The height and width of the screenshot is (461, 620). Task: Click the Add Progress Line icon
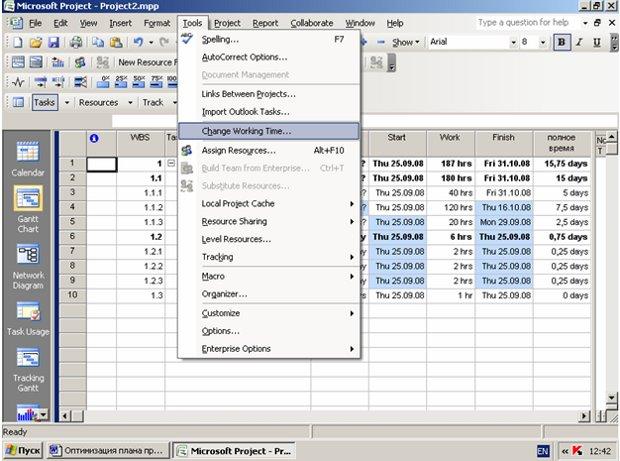click(x=80, y=82)
